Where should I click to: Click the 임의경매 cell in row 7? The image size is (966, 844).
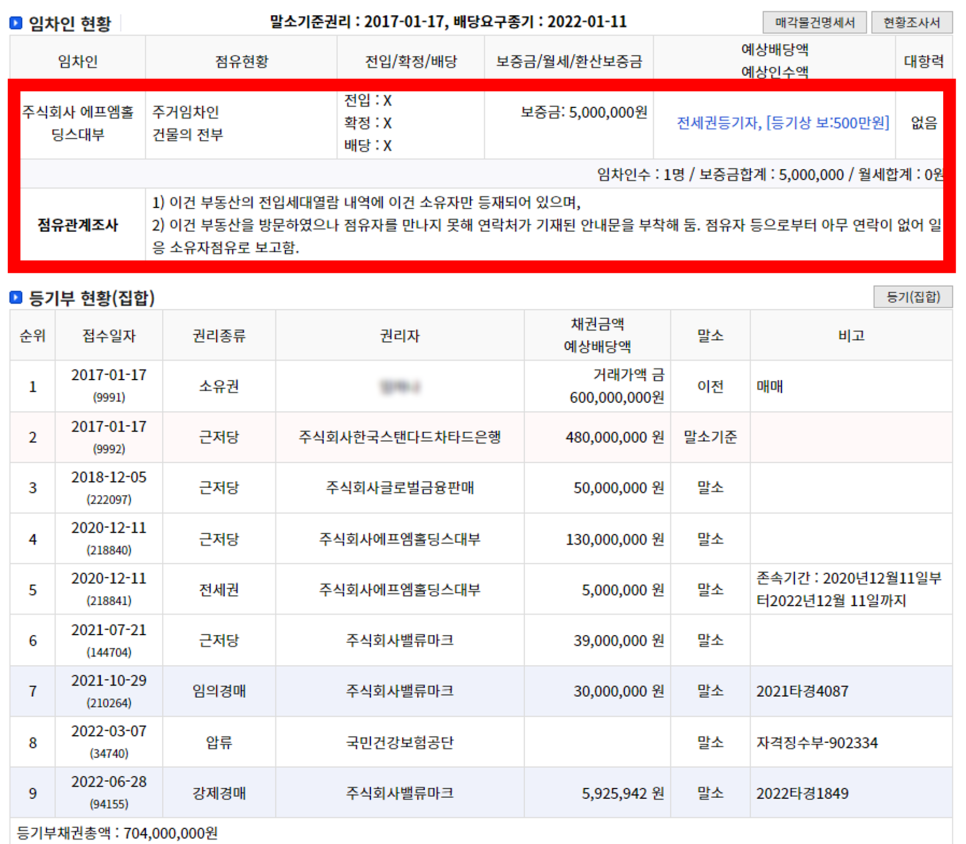219,691
